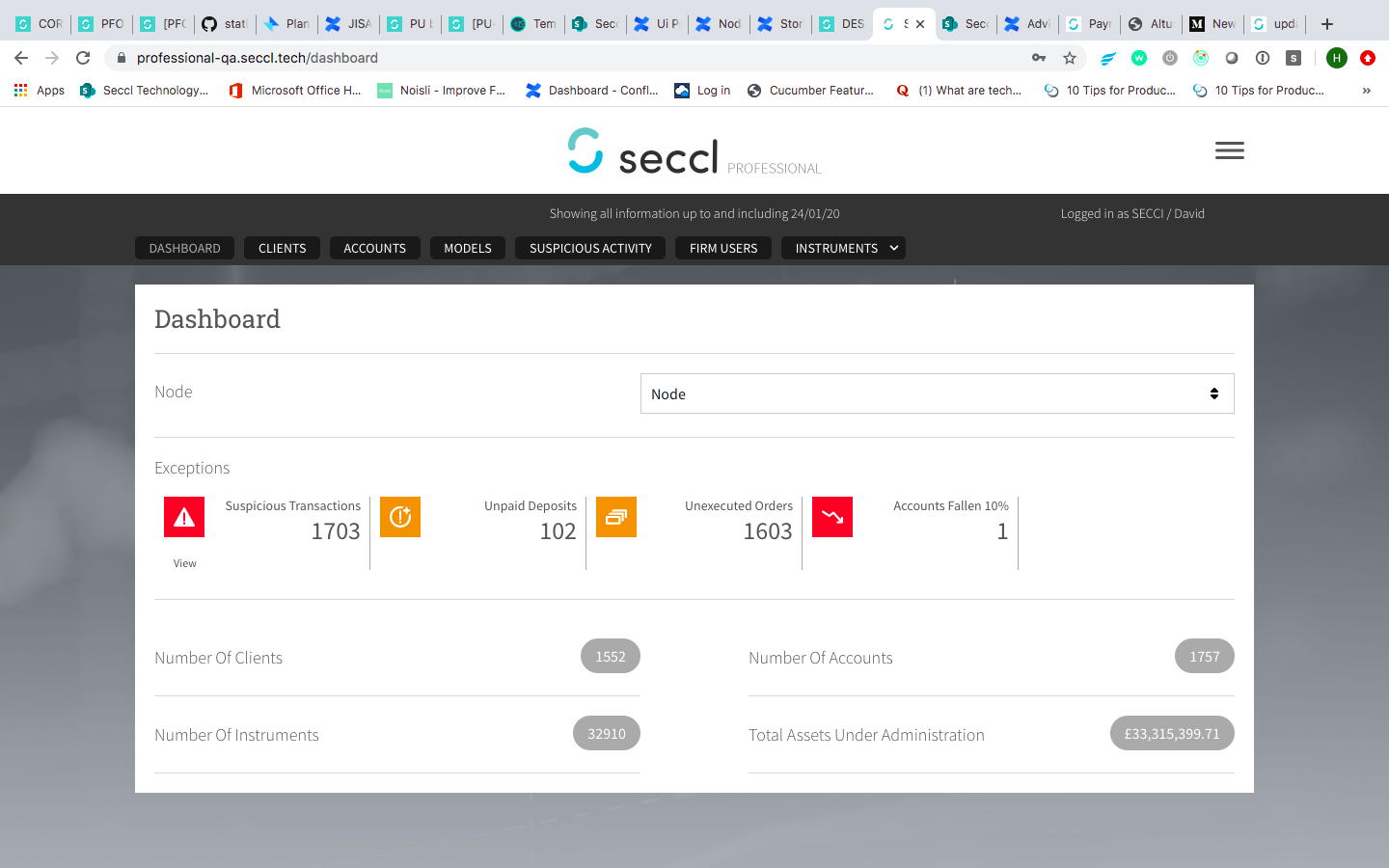The width and height of the screenshot is (1389, 868).
Task: Reload the page with the refresh icon
Action: (x=83, y=58)
